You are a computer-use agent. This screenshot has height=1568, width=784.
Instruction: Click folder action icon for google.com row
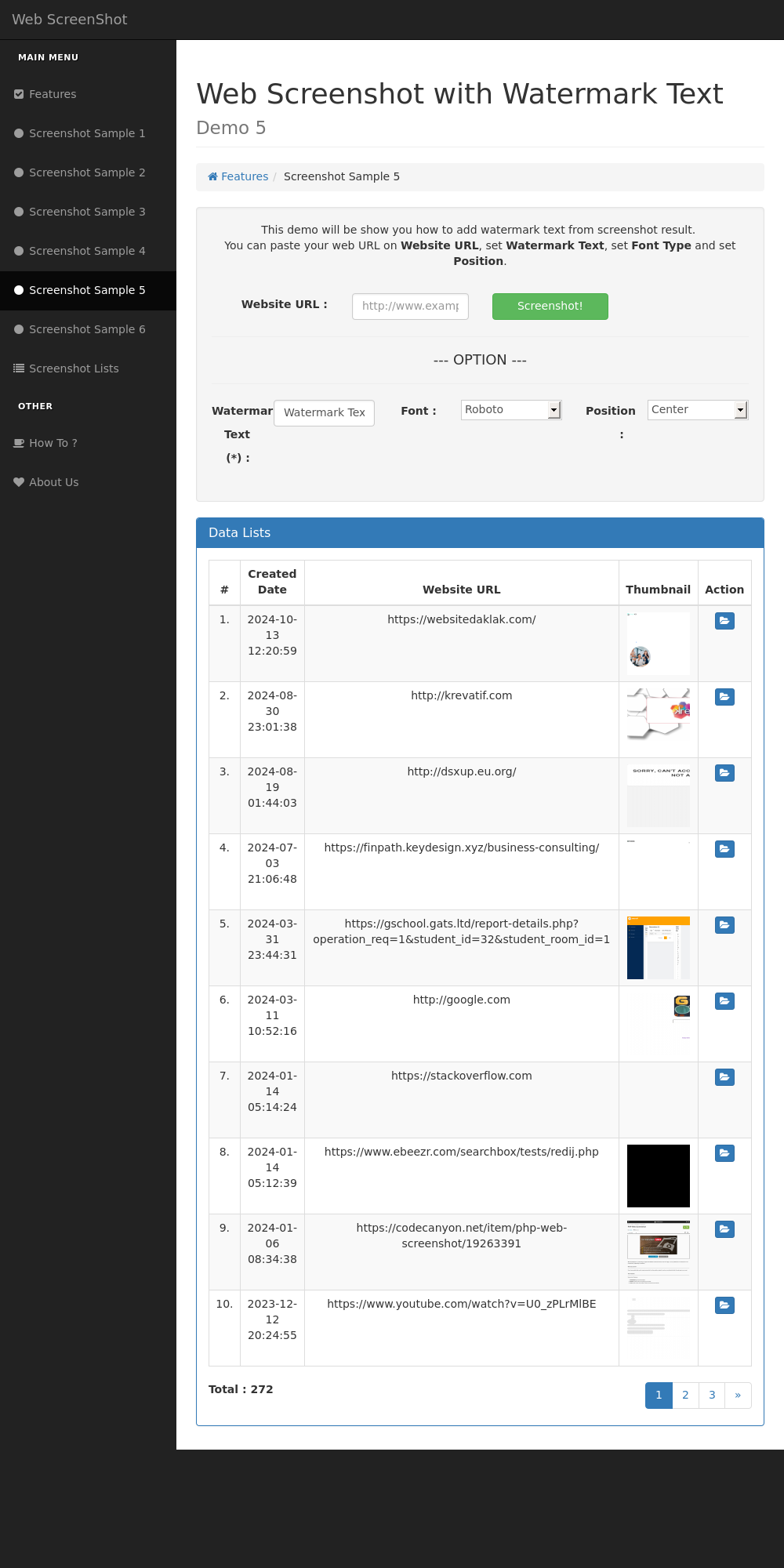click(724, 1001)
